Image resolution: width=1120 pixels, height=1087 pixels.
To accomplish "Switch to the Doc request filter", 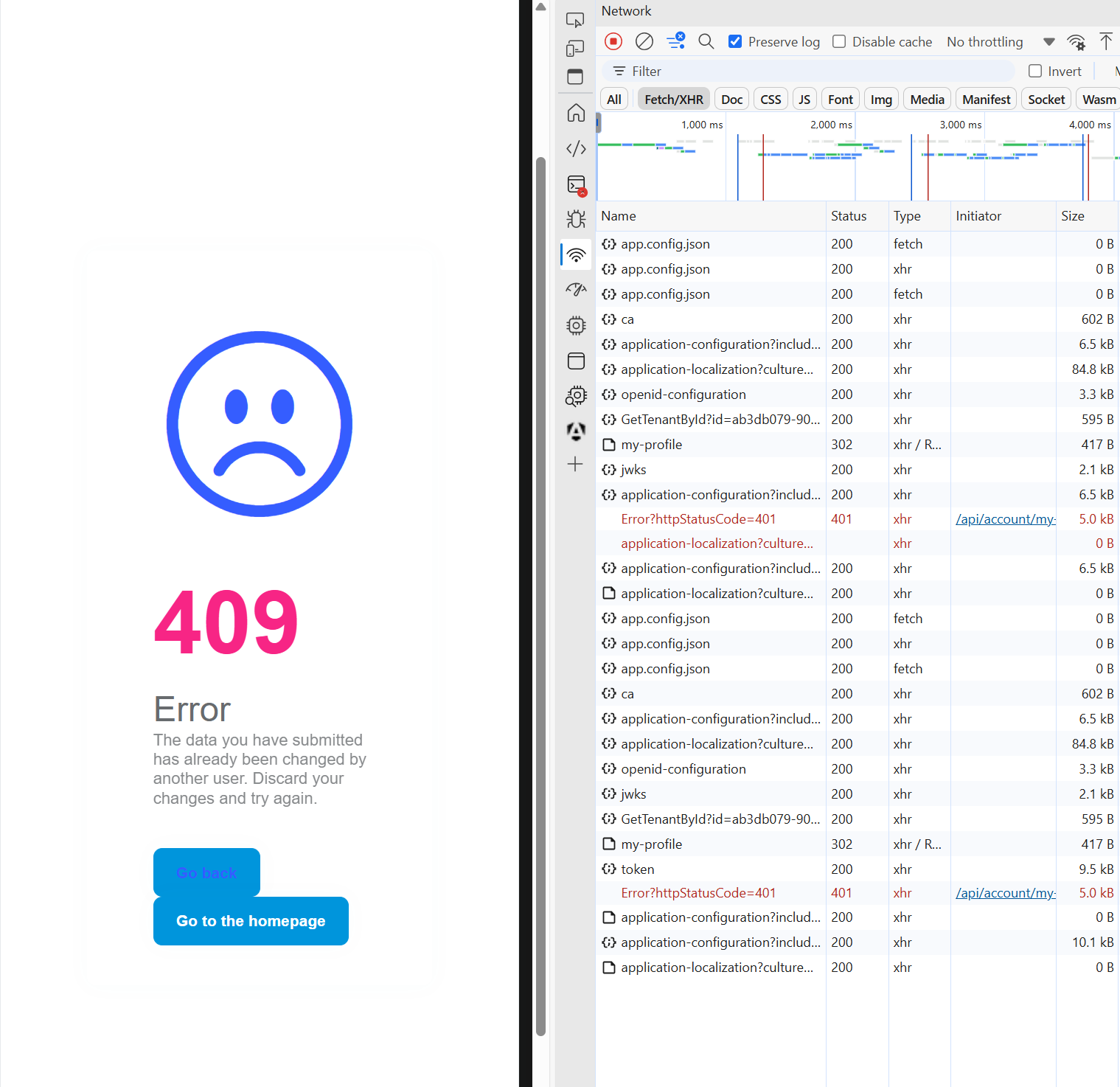I will tap(731, 100).
